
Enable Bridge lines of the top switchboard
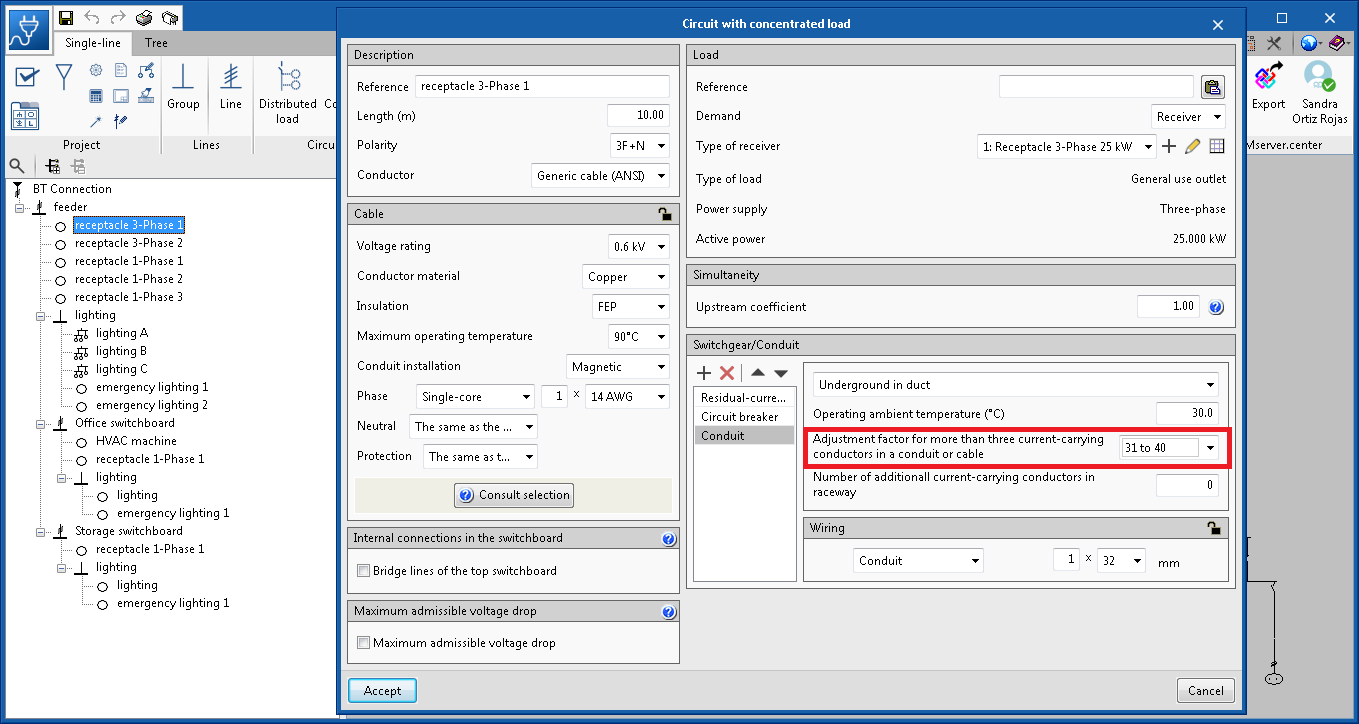pos(364,571)
